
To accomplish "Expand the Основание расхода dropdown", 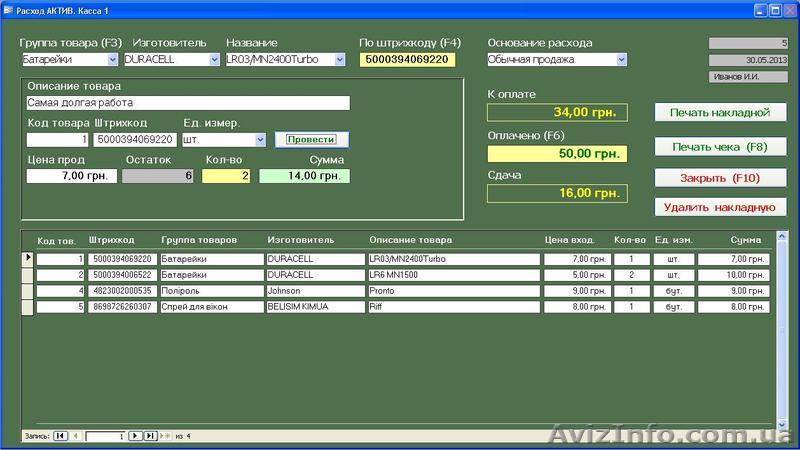I will 621,60.
